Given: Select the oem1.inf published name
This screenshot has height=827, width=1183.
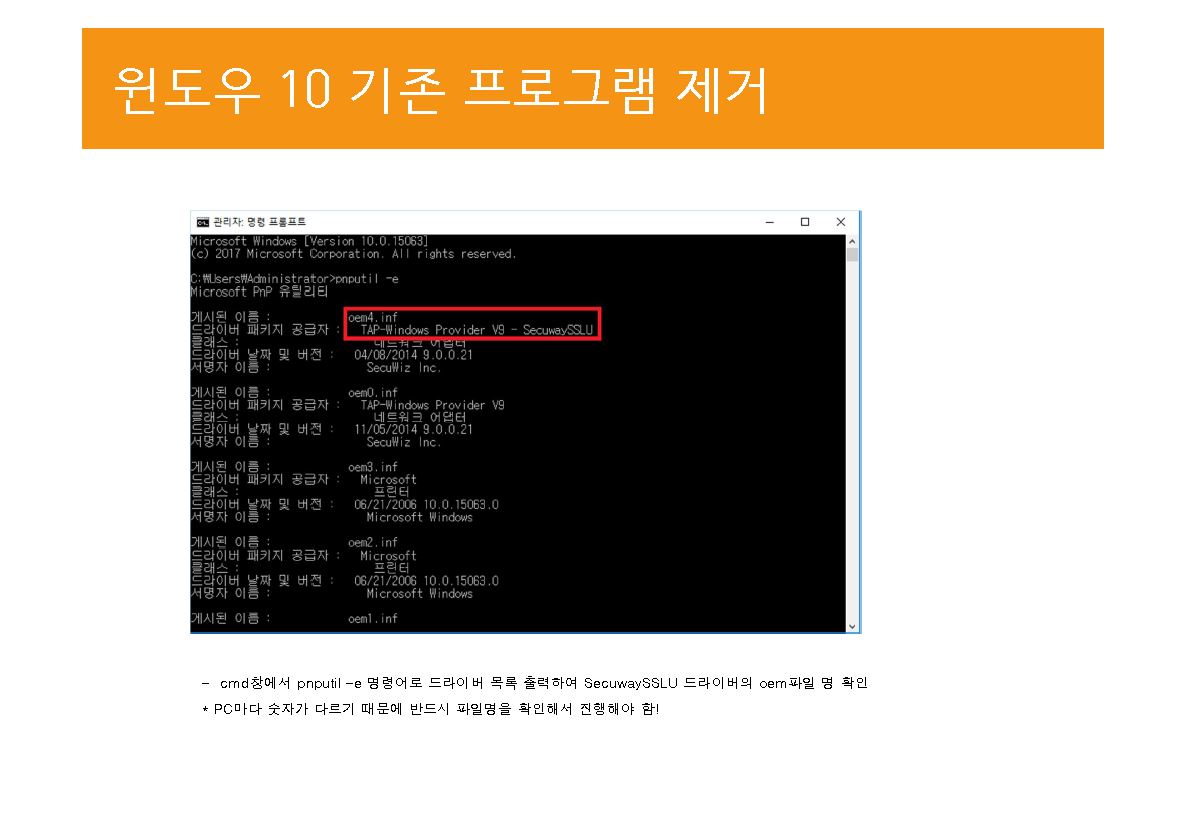Looking at the screenshot, I should pos(372,618).
